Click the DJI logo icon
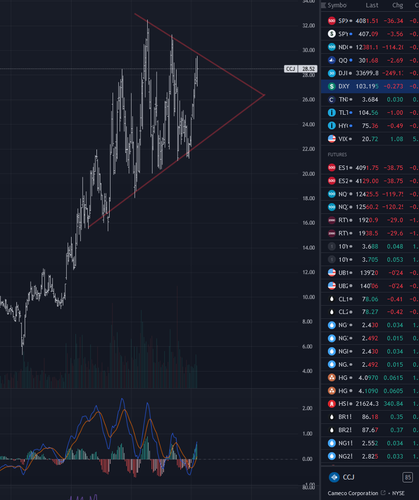The width and height of the screenshot is (419, 500). point(332,73)
